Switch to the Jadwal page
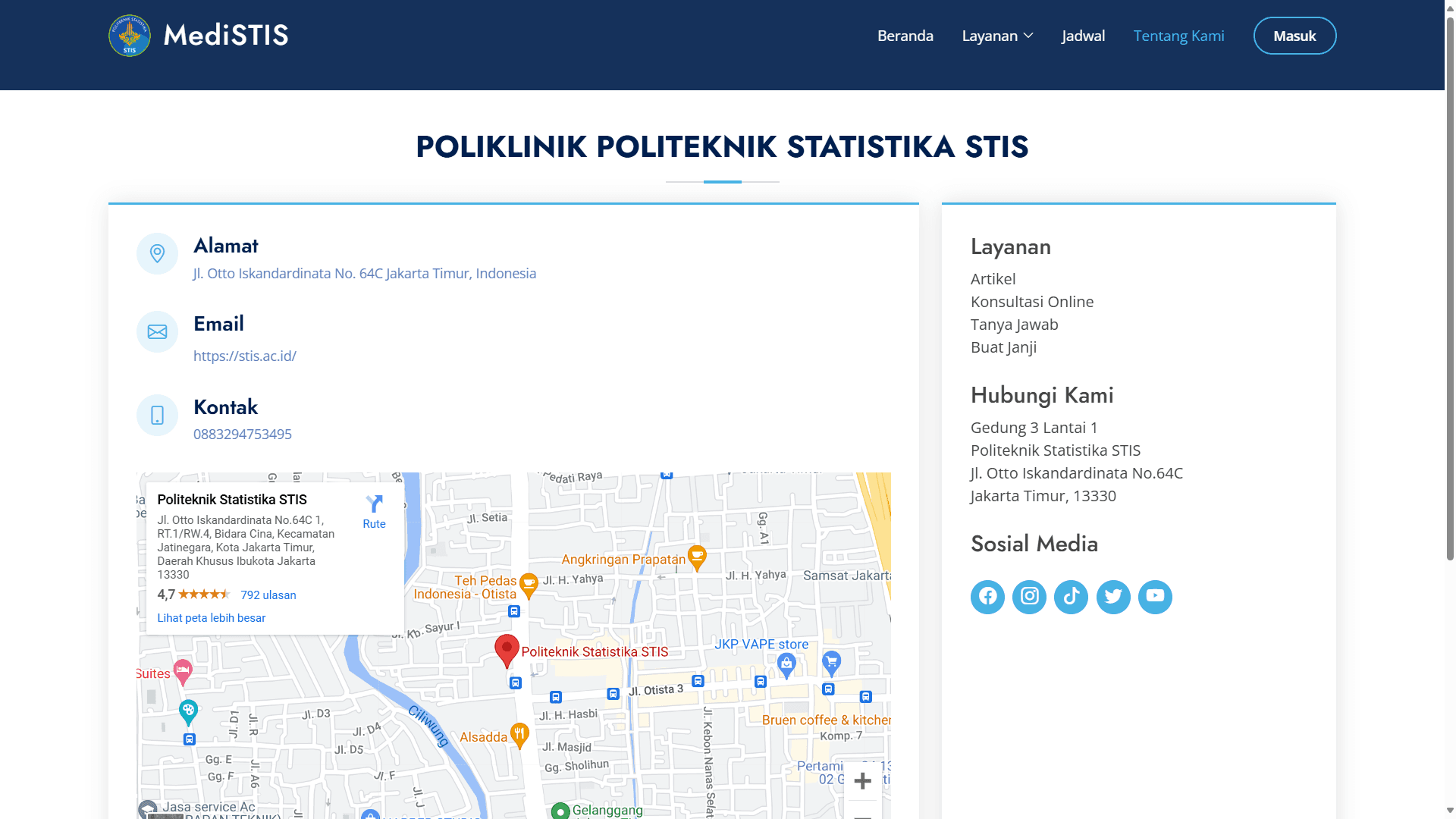 [1083, 36]
